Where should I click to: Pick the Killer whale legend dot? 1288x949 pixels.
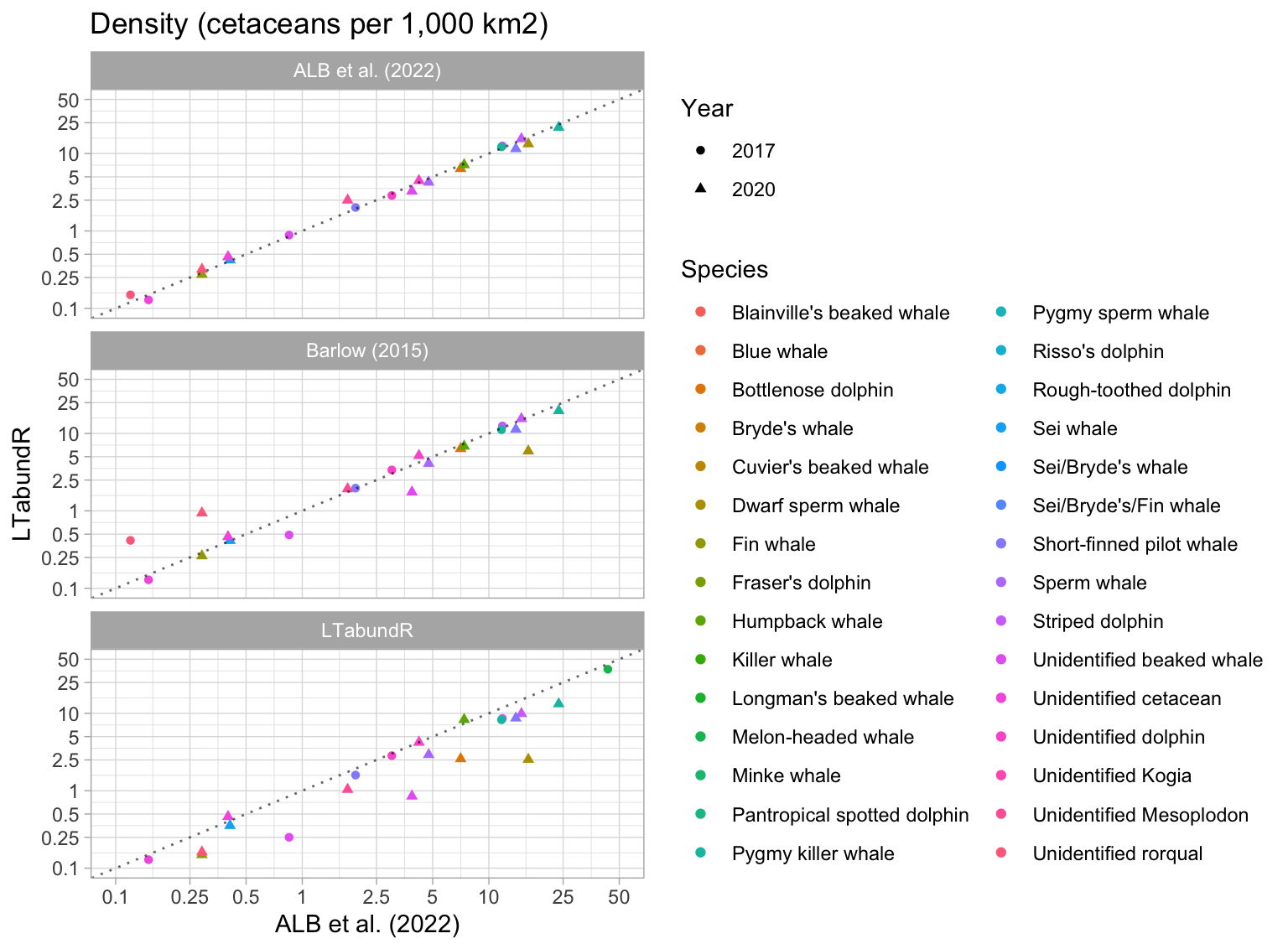click(700, 660)
